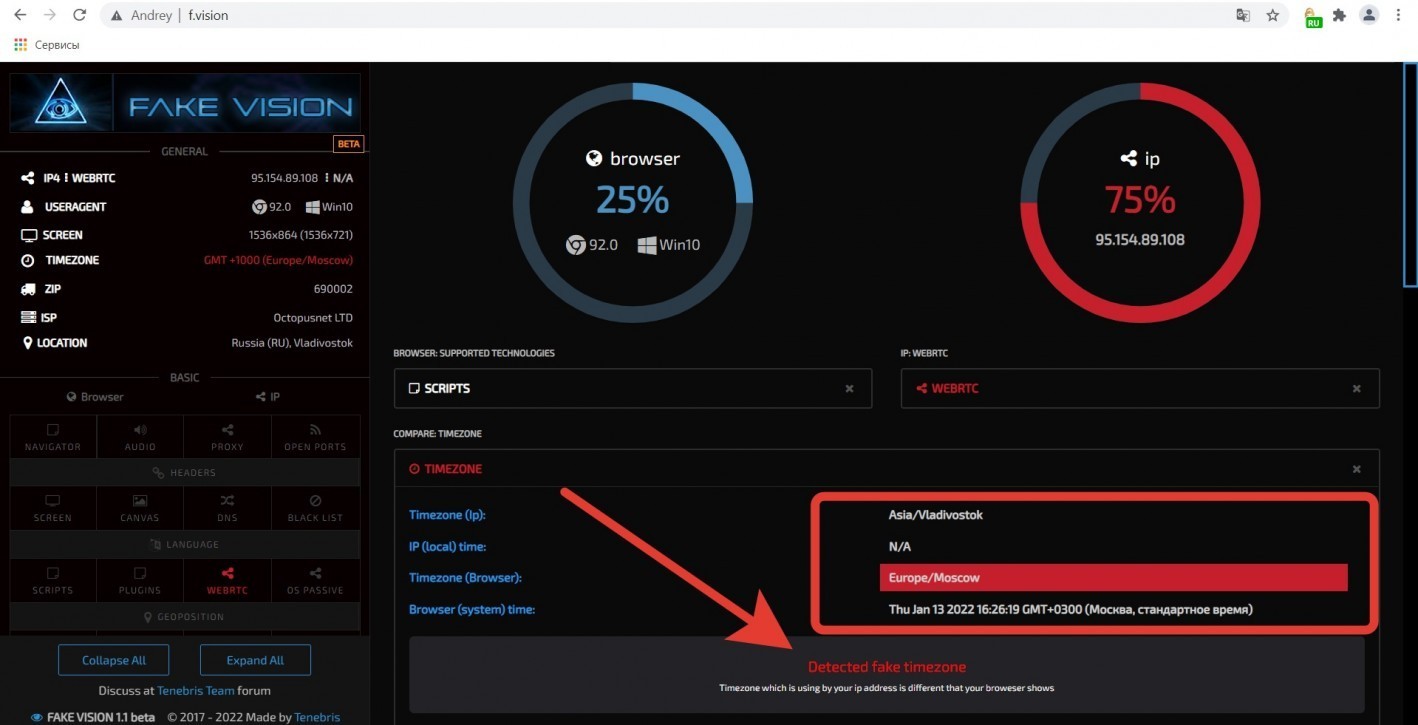
Task: Click the ISP Octopusnet LTD value
Action: tap(313, 318)
